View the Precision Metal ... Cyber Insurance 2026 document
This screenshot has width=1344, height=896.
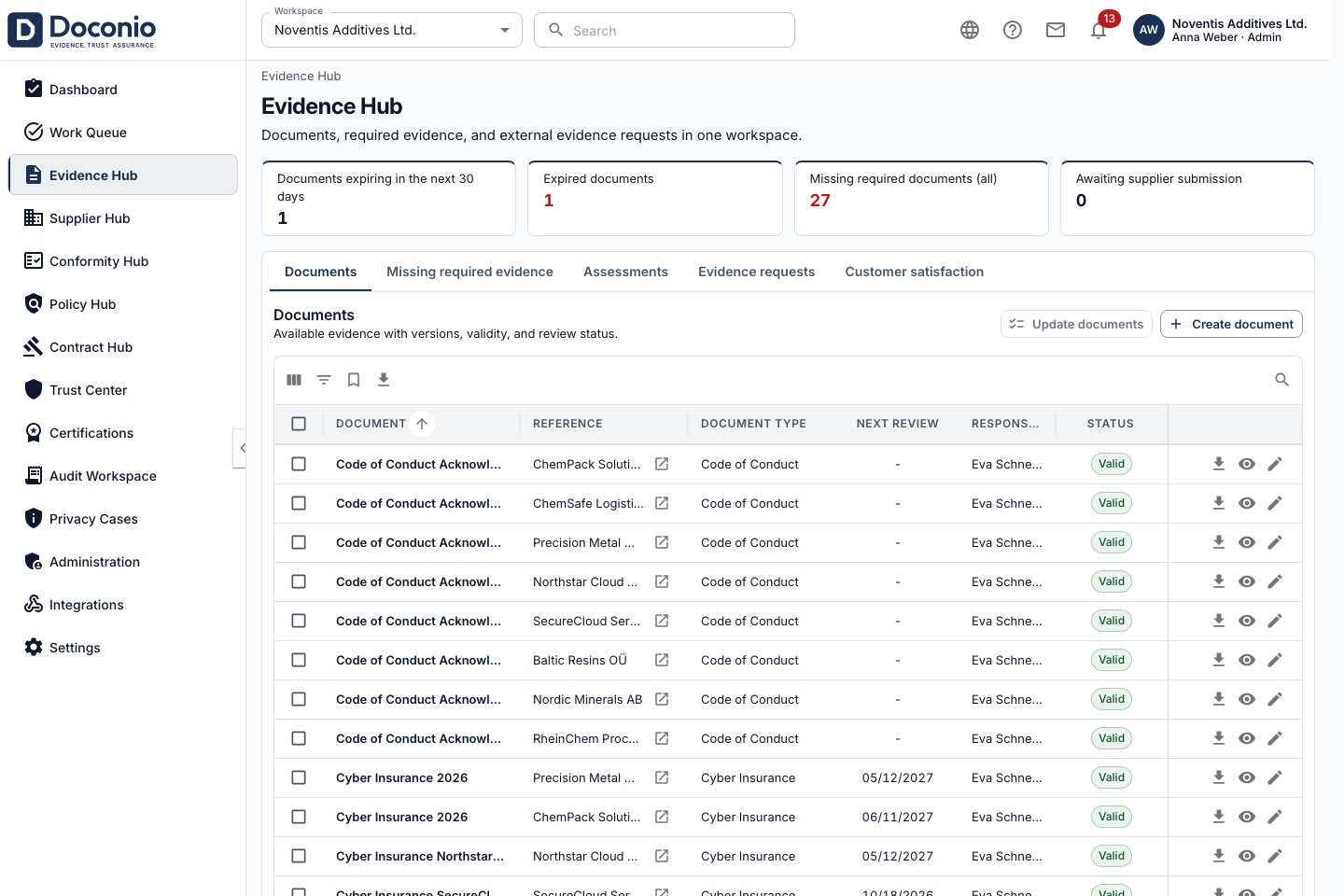(1247, 777)
